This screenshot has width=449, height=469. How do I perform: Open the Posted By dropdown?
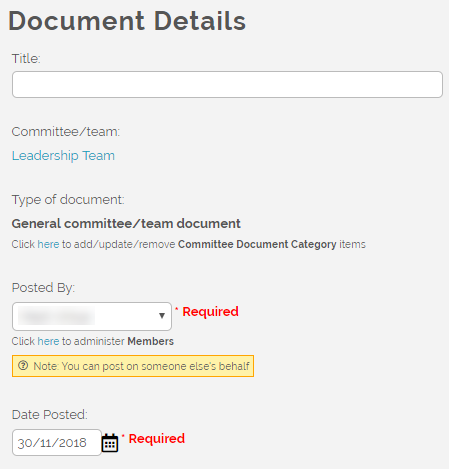click(x=92, y=316)
